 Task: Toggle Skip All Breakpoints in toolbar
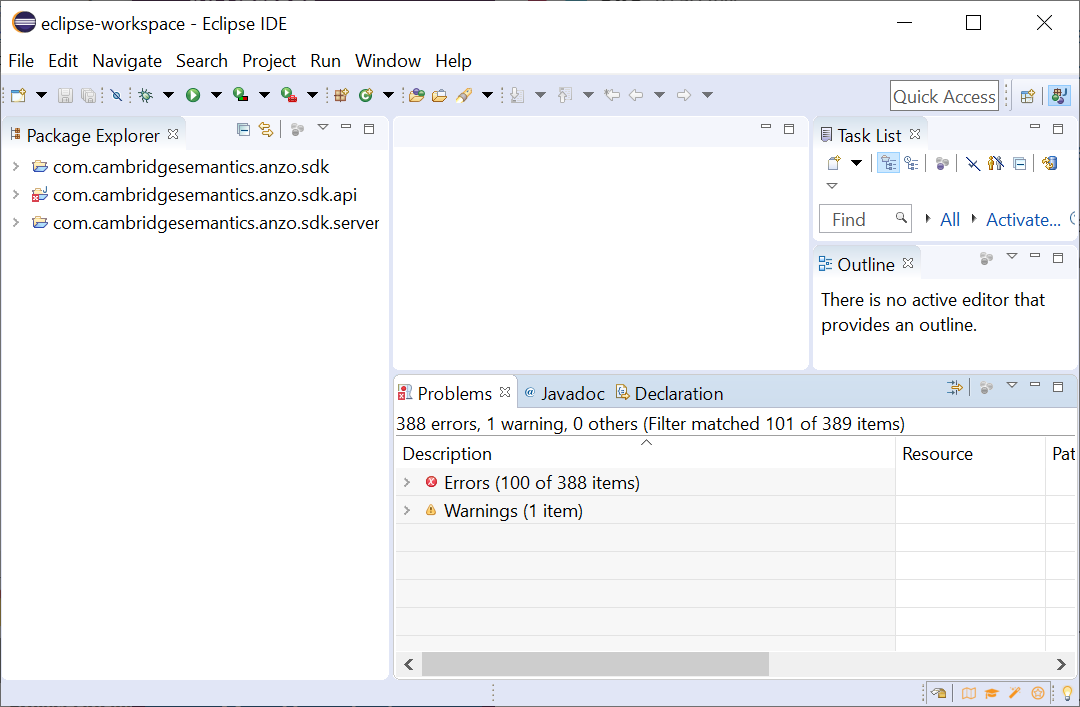[x=116, y=95]
